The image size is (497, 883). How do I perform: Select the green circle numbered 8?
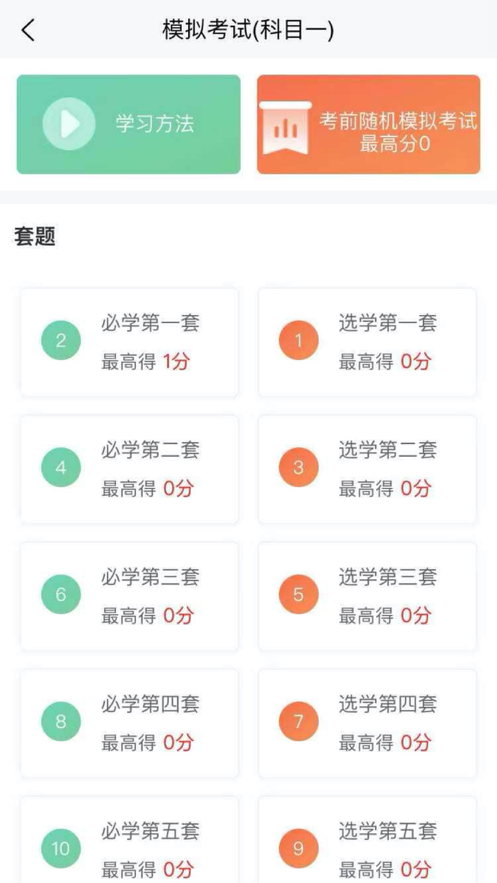[61, 721]
